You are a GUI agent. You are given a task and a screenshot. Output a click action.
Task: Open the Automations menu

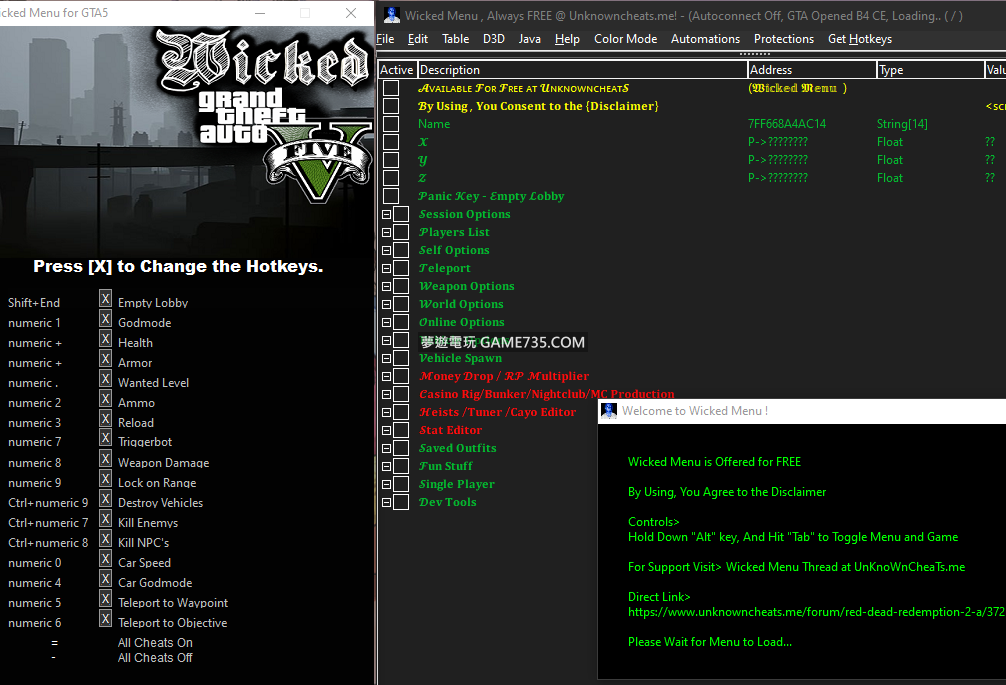(705, 39)
